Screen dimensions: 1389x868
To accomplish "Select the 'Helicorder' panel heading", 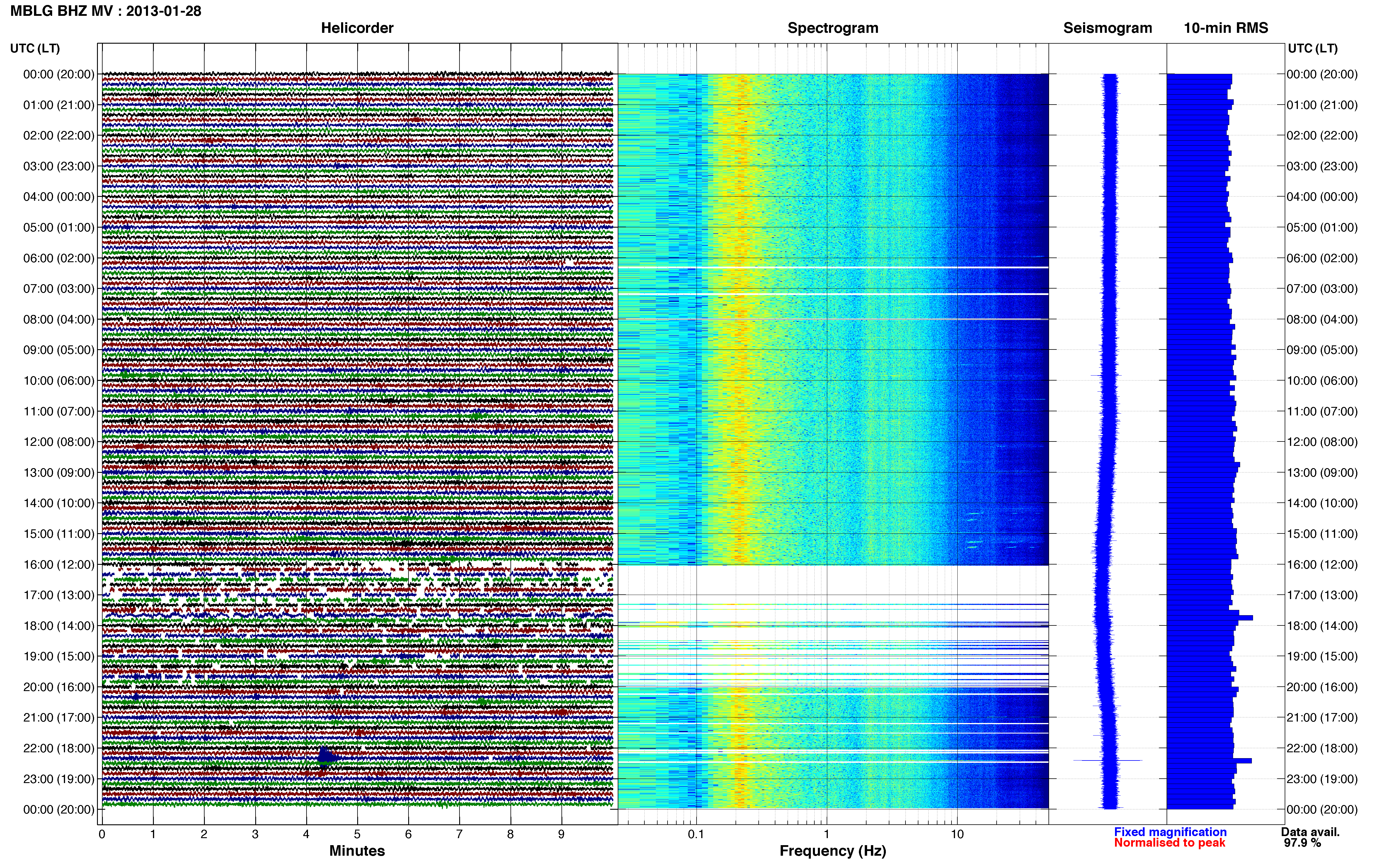I will [x=357, y=28].
